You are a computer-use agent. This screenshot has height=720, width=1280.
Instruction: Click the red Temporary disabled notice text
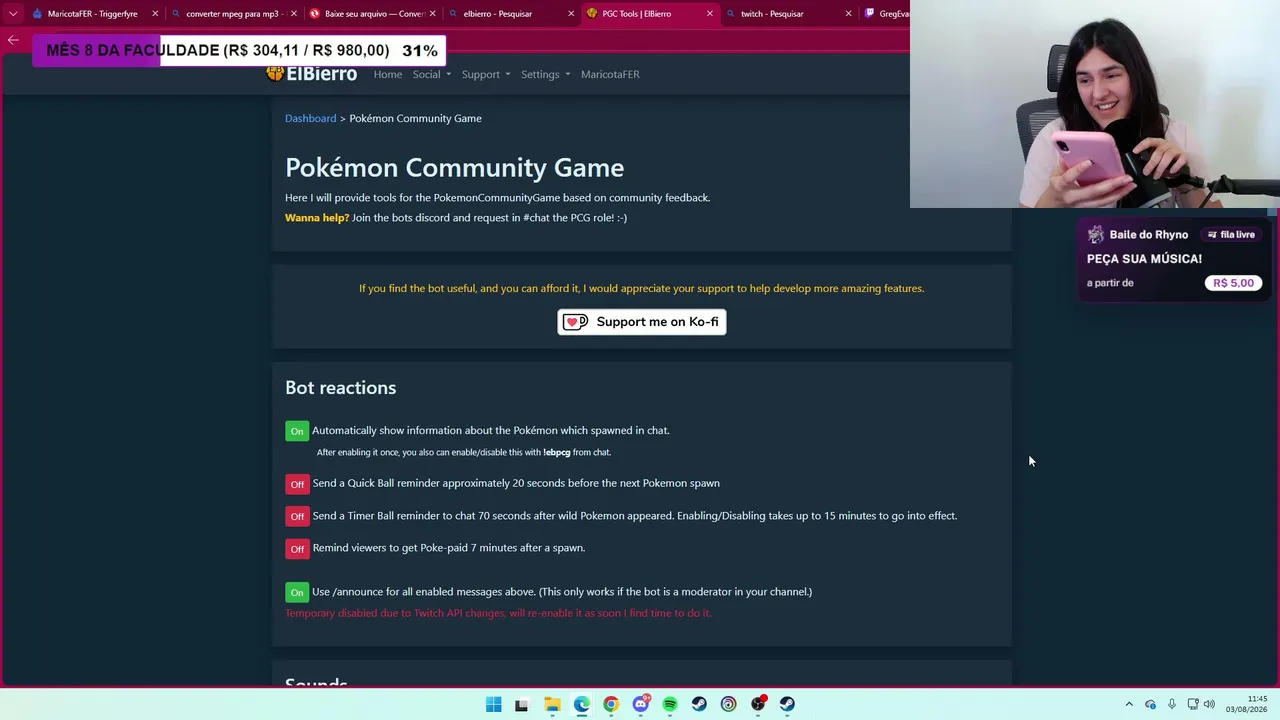tap(498, 613)
